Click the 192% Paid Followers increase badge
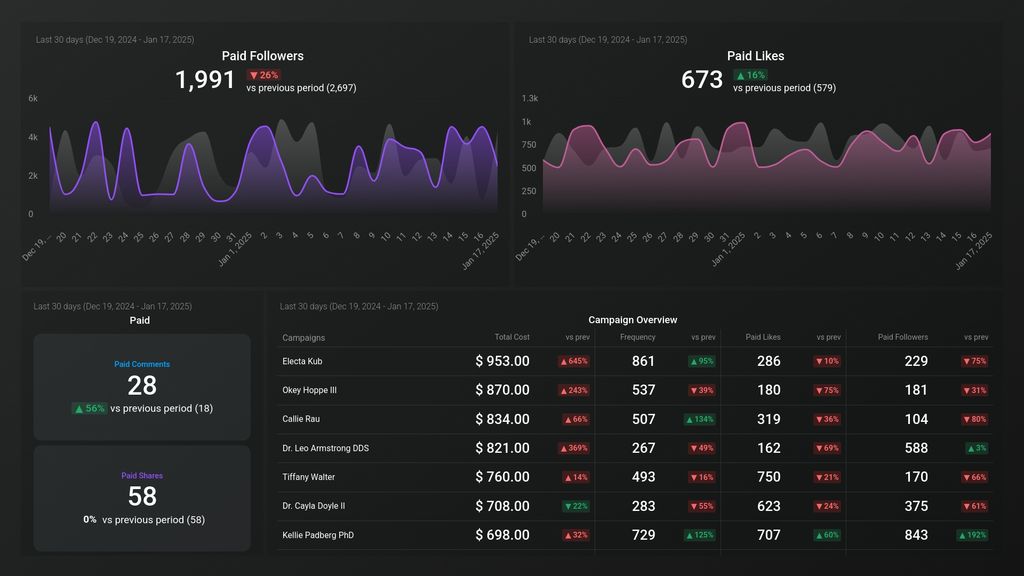 [x=972, y=535]
